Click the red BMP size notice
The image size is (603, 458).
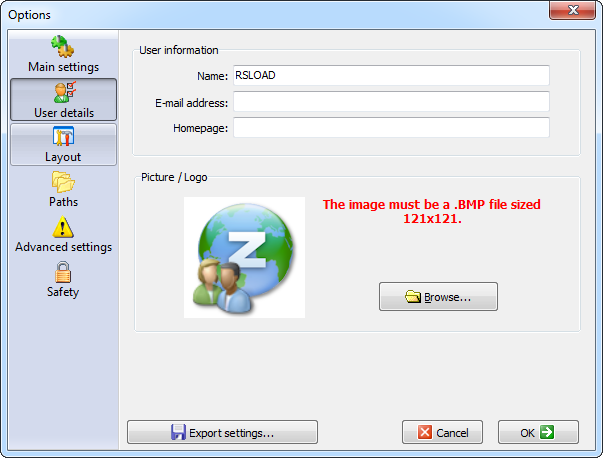[431, 211]
